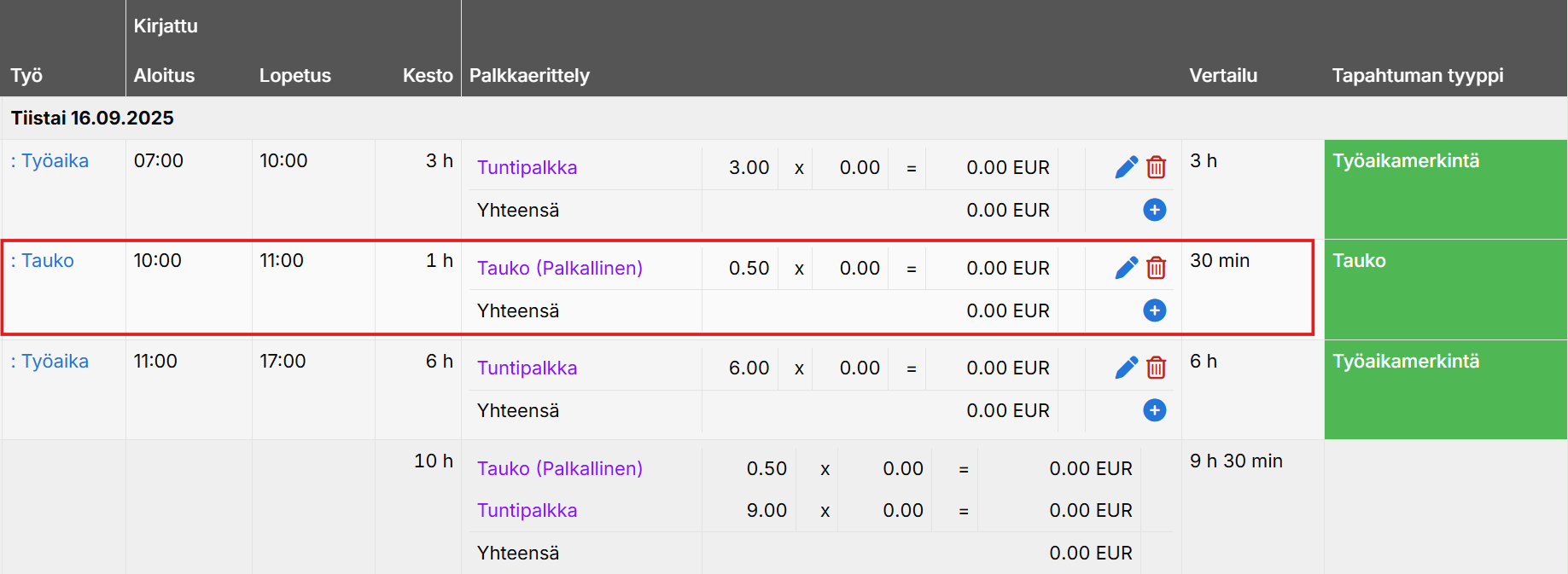Click Tuntipalkka 9.00 in the daily summary
The width and height of the screenshot is (1568, 574).
[527, 511]
